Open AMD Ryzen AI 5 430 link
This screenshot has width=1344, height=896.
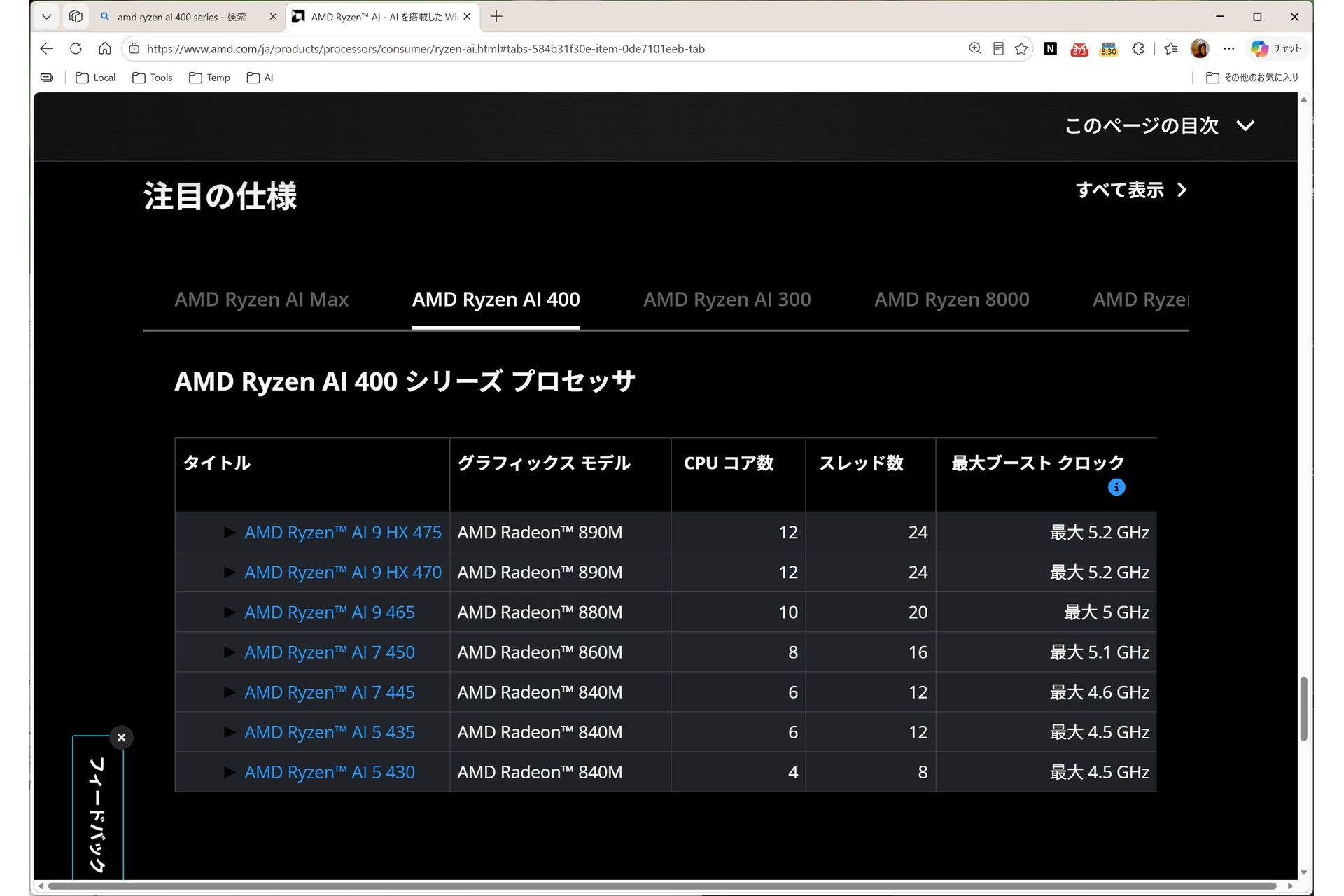point(330,772)
